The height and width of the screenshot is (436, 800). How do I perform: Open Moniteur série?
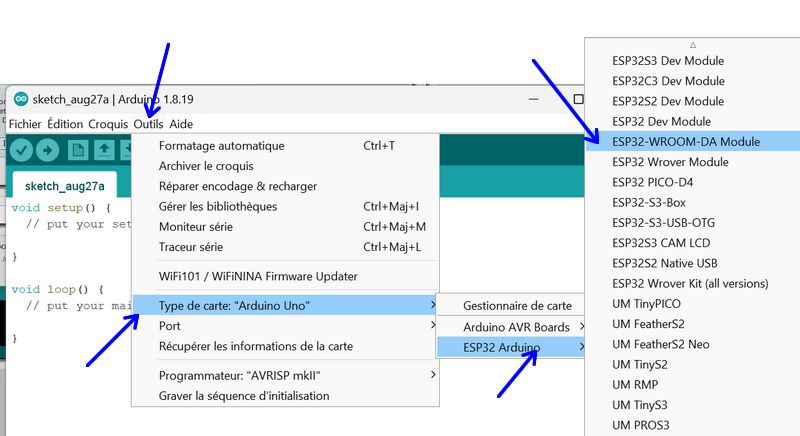pos(285,226)
